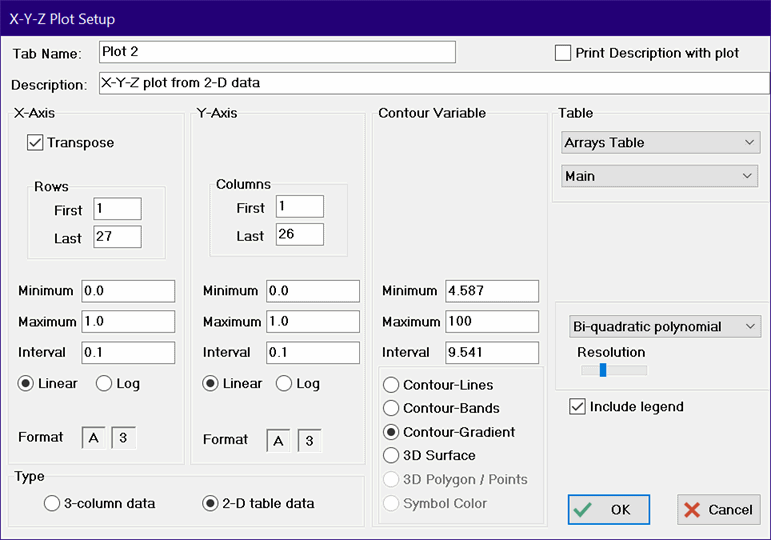This screenshot has width=771, height=540.
Task: Set X-Axis scale to Log
Action: click(104, 383)
